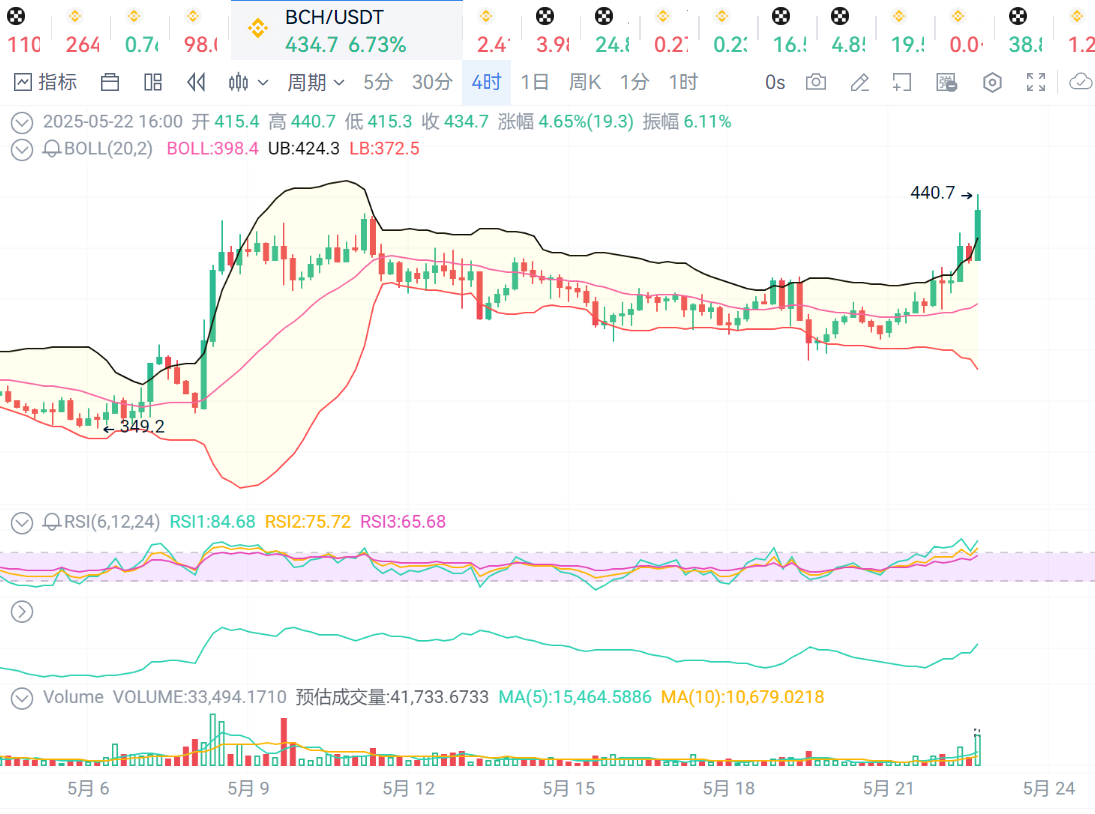The width and height of the screenshot is (1095, 814).
Task: Click the cloud sync icon
Action: click(1081, 82)
